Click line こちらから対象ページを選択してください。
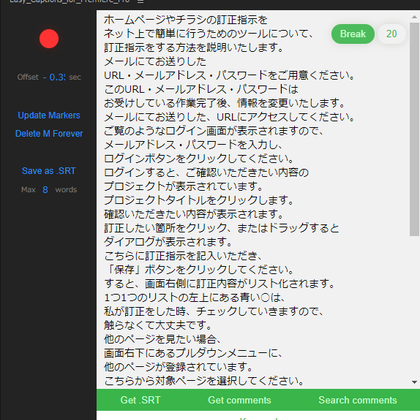Image resolution: width=420 pixels, height=420 pixels. (204, 381)
